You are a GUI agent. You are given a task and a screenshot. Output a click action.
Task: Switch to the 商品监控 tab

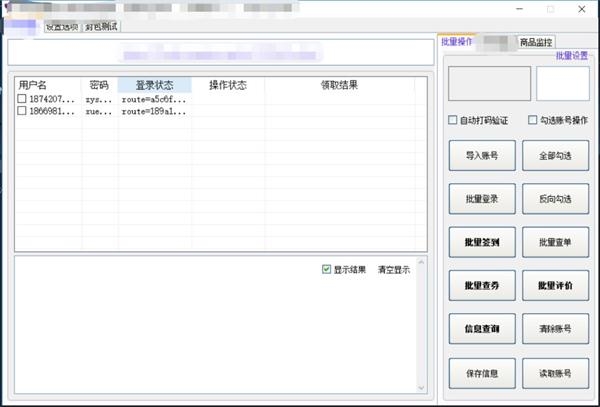coord(535,42)
